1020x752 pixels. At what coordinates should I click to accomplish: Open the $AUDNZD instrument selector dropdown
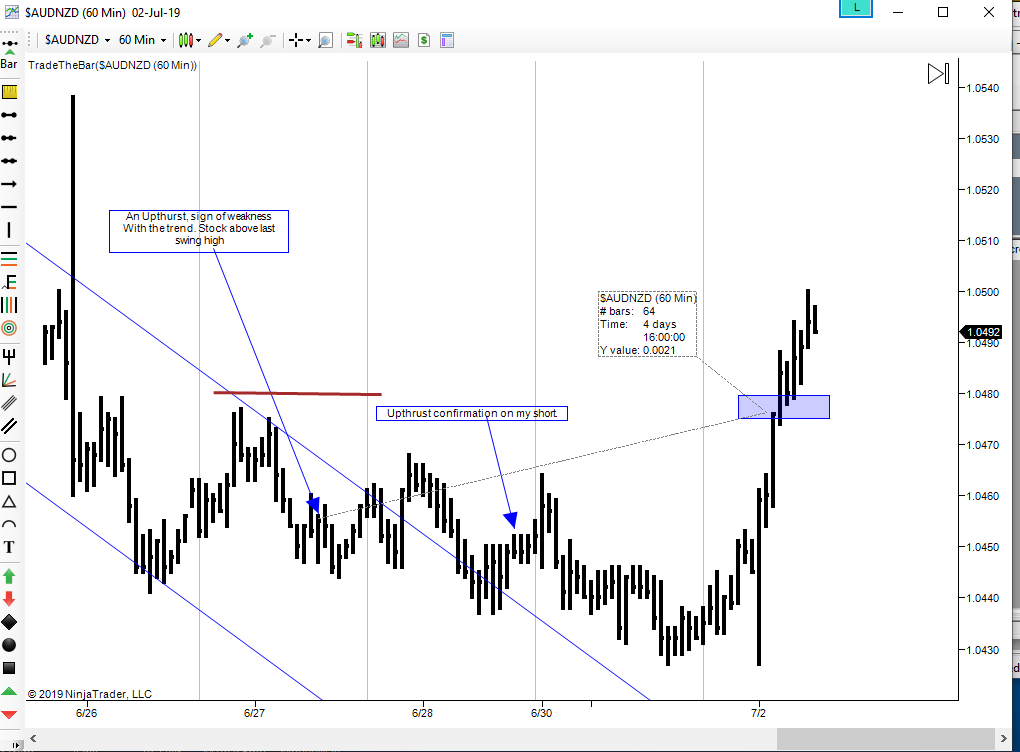(77, 40)
